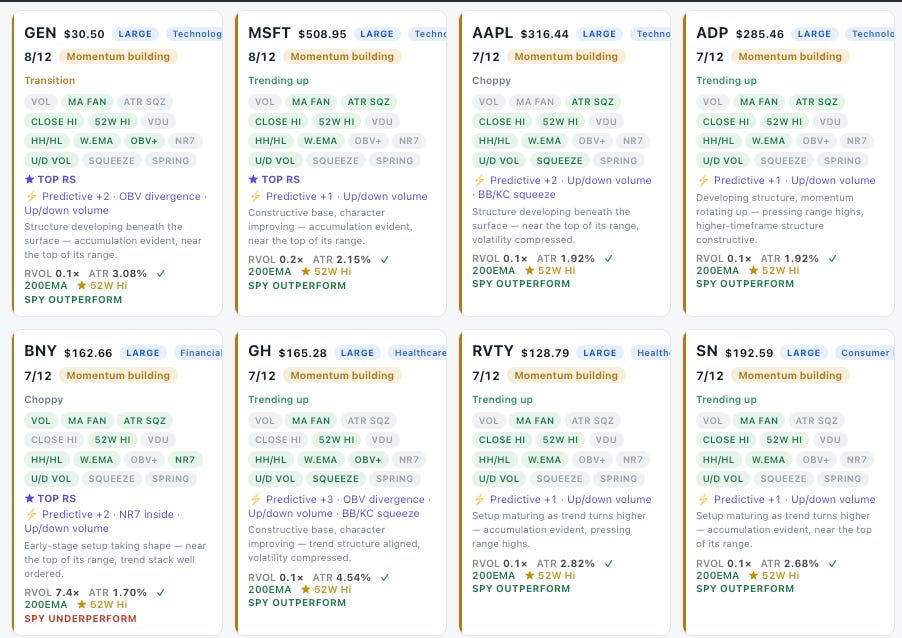The height and width of the screenshot is (638, 902).
Task: Click the 52W Hi gold star on RVTY card
Action: 530,575
